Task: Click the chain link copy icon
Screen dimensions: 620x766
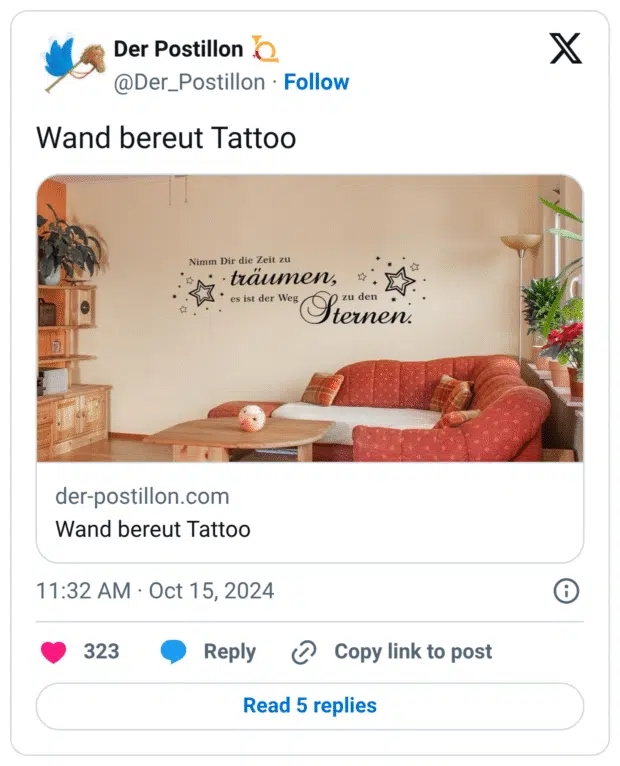Action: click(304, 652)
